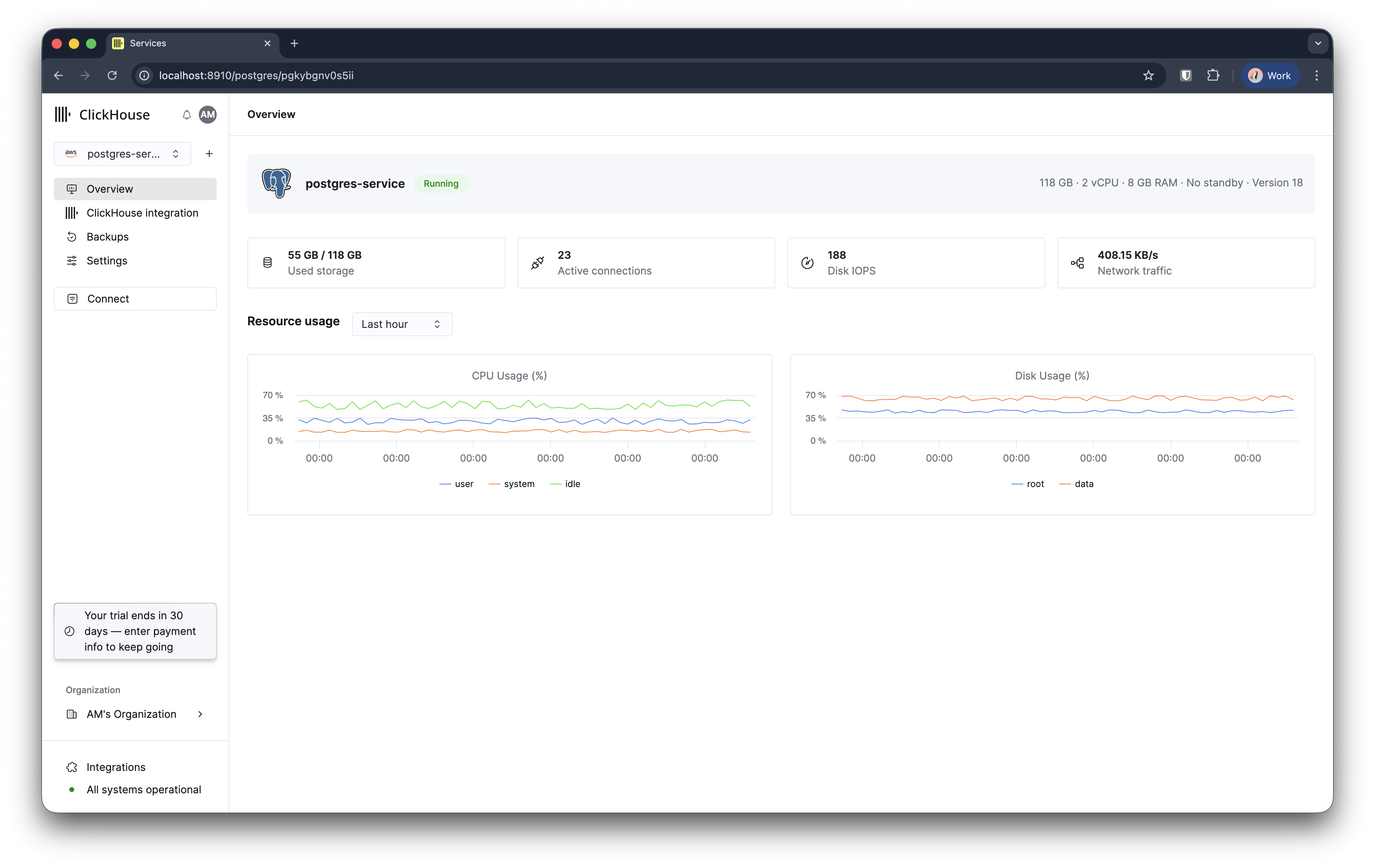Viewport: 1375px width, 868px height.
Task: Click the Used storage database icon
Action: (x=267, y=263)
